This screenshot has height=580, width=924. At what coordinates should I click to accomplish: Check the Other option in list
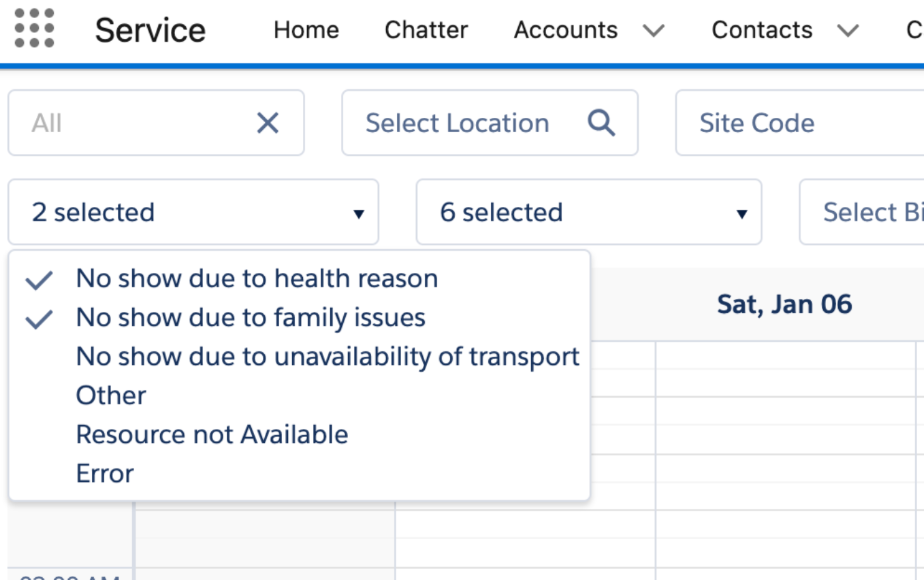pos(111,396)
